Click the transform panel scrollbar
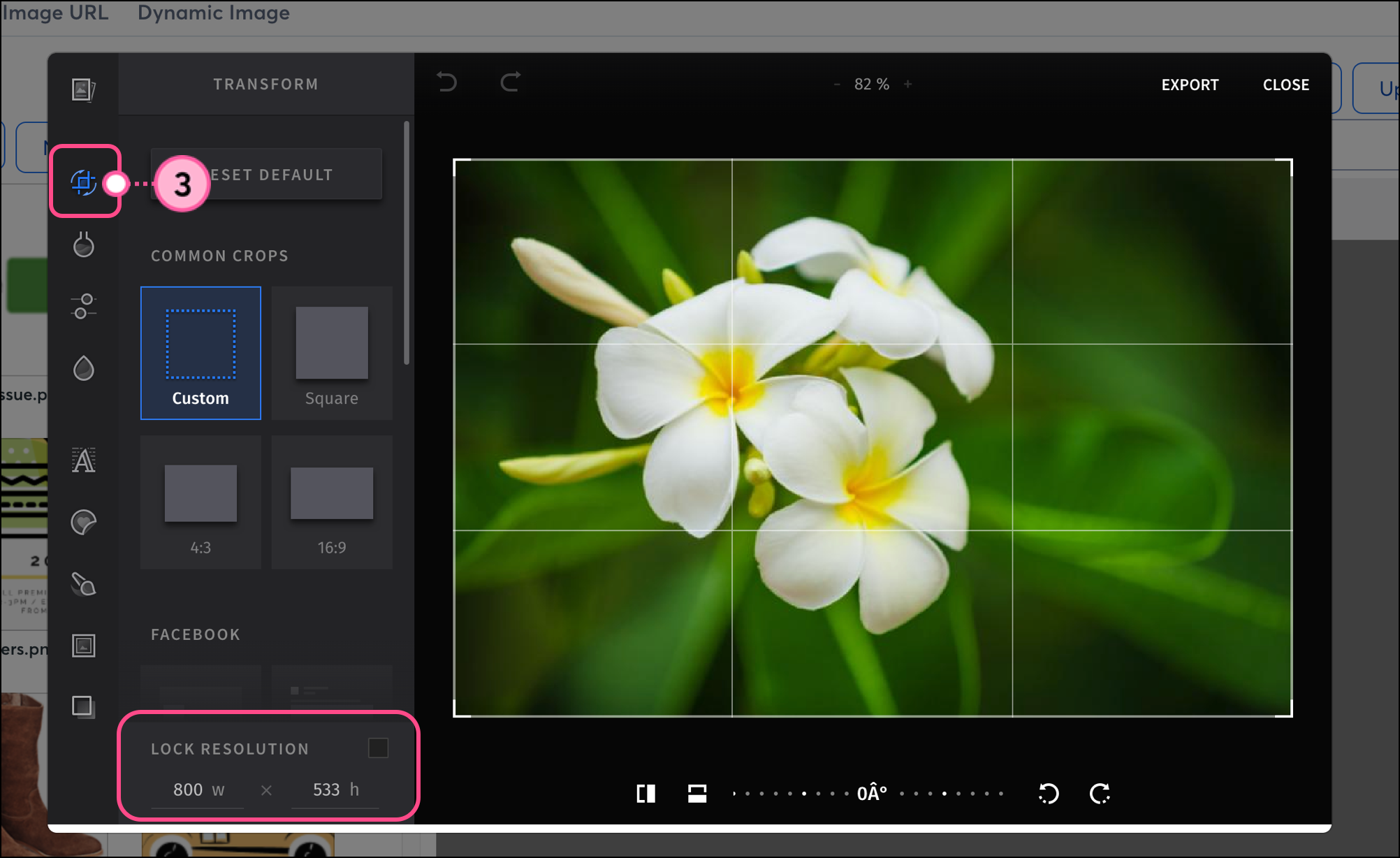 click(406, 243)
